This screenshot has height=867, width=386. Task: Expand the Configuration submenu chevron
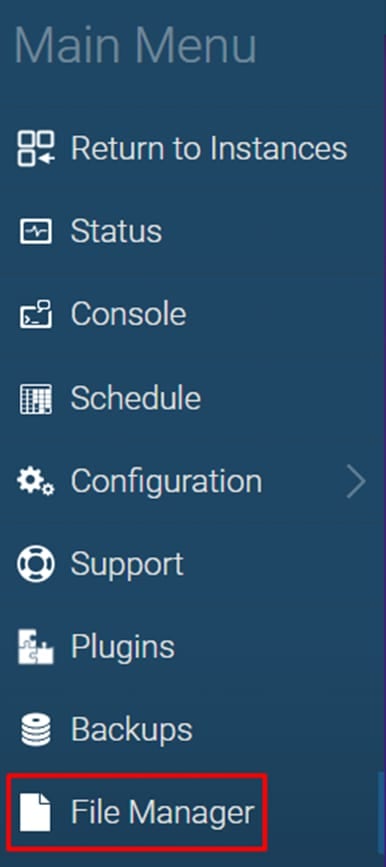click(357, 482)
